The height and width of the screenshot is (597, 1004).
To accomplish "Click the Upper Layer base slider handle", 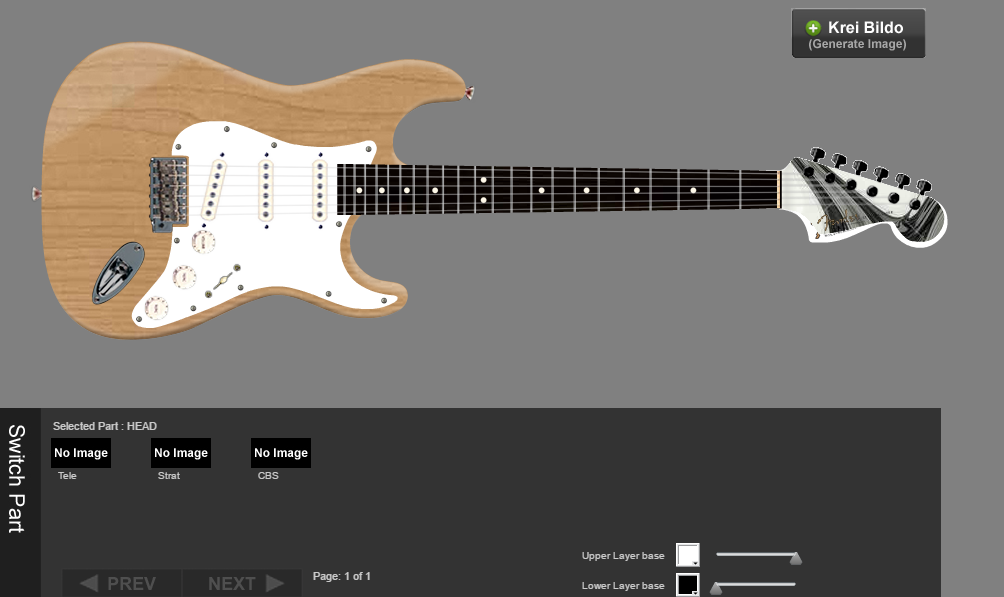I will click(796, 558).
